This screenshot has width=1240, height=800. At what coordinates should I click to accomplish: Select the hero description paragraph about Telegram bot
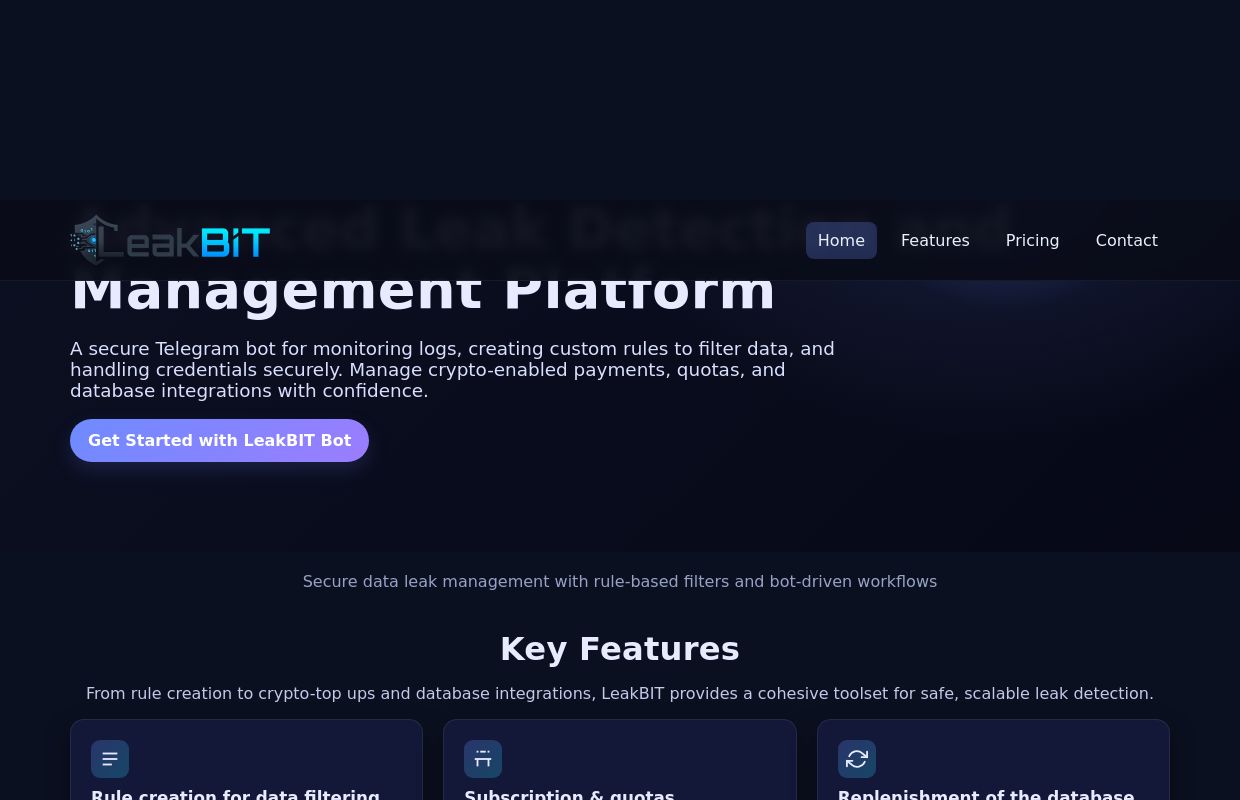tap(452, 369)
